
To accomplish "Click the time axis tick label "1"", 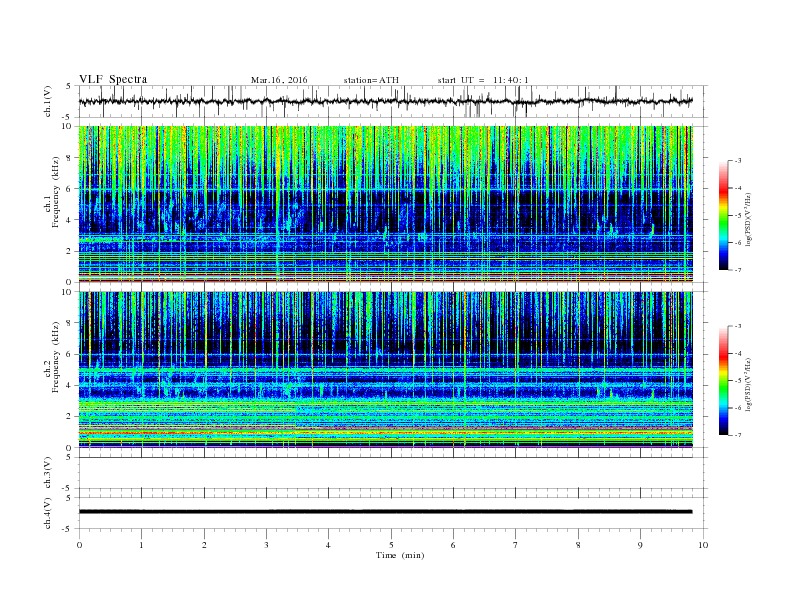I will (141, 545).
